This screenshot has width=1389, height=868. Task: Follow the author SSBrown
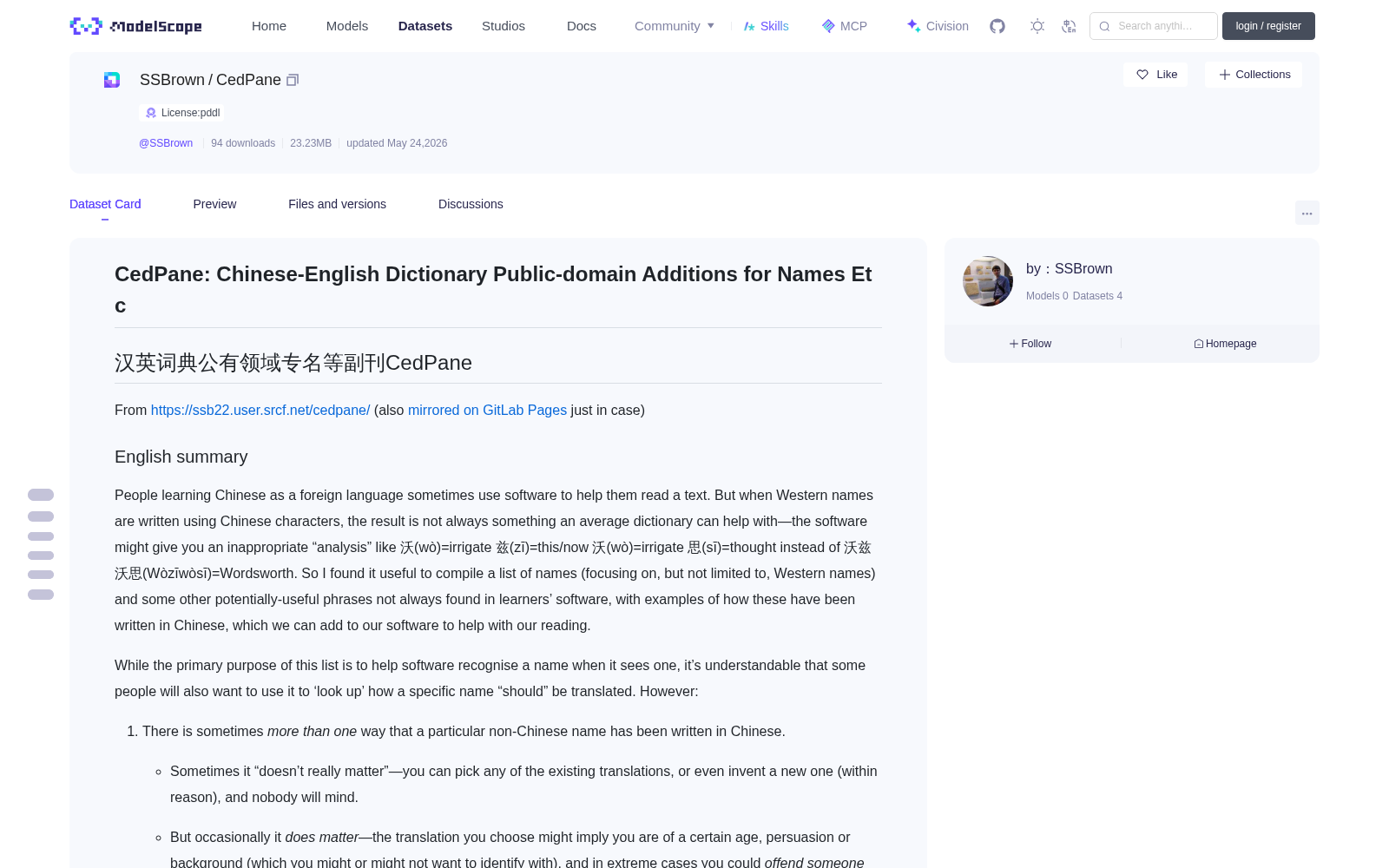1030,344
